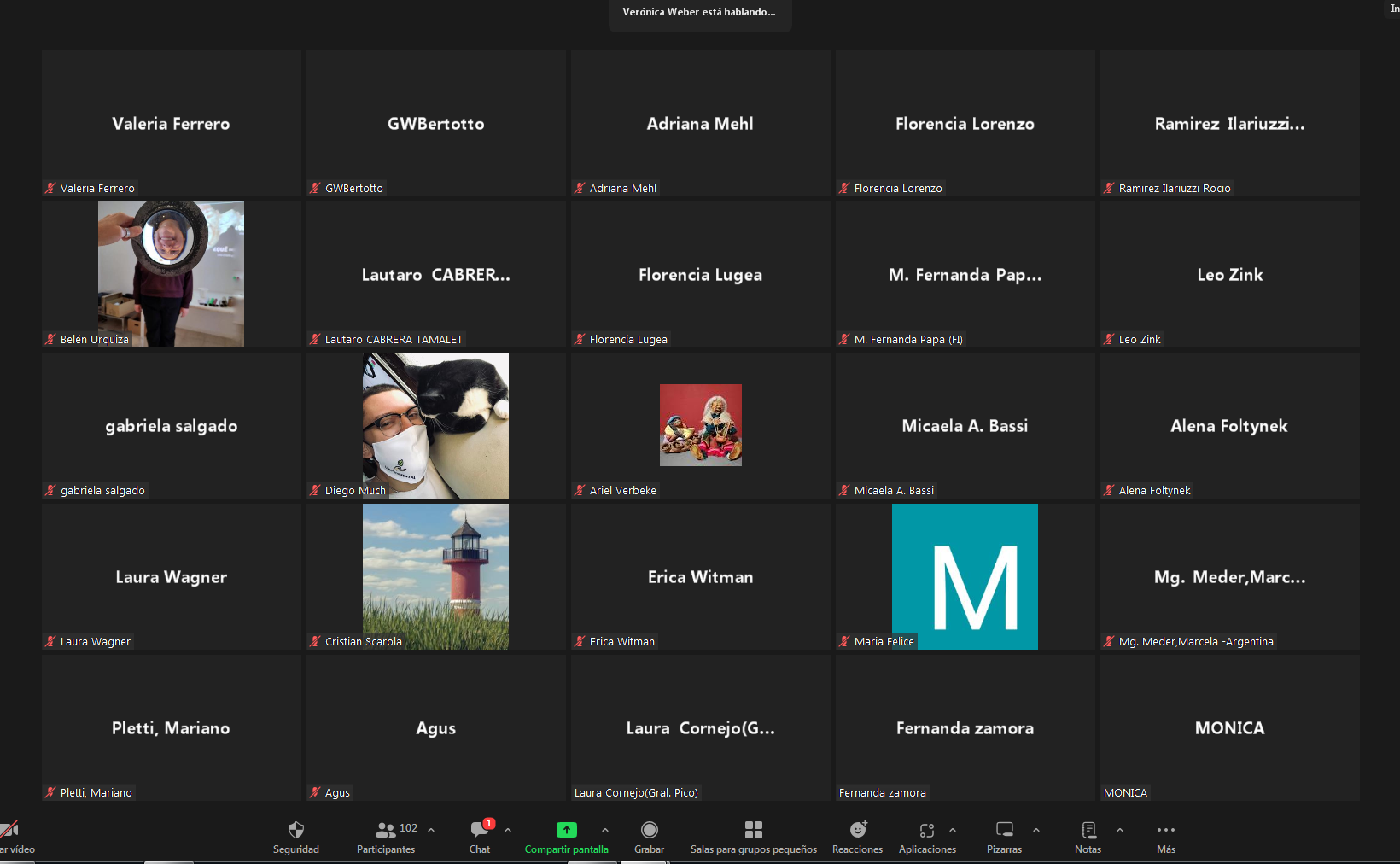This screenshot has height=864, width=1400.
Task: Open the Notas icon
Action: (1088, 830)
